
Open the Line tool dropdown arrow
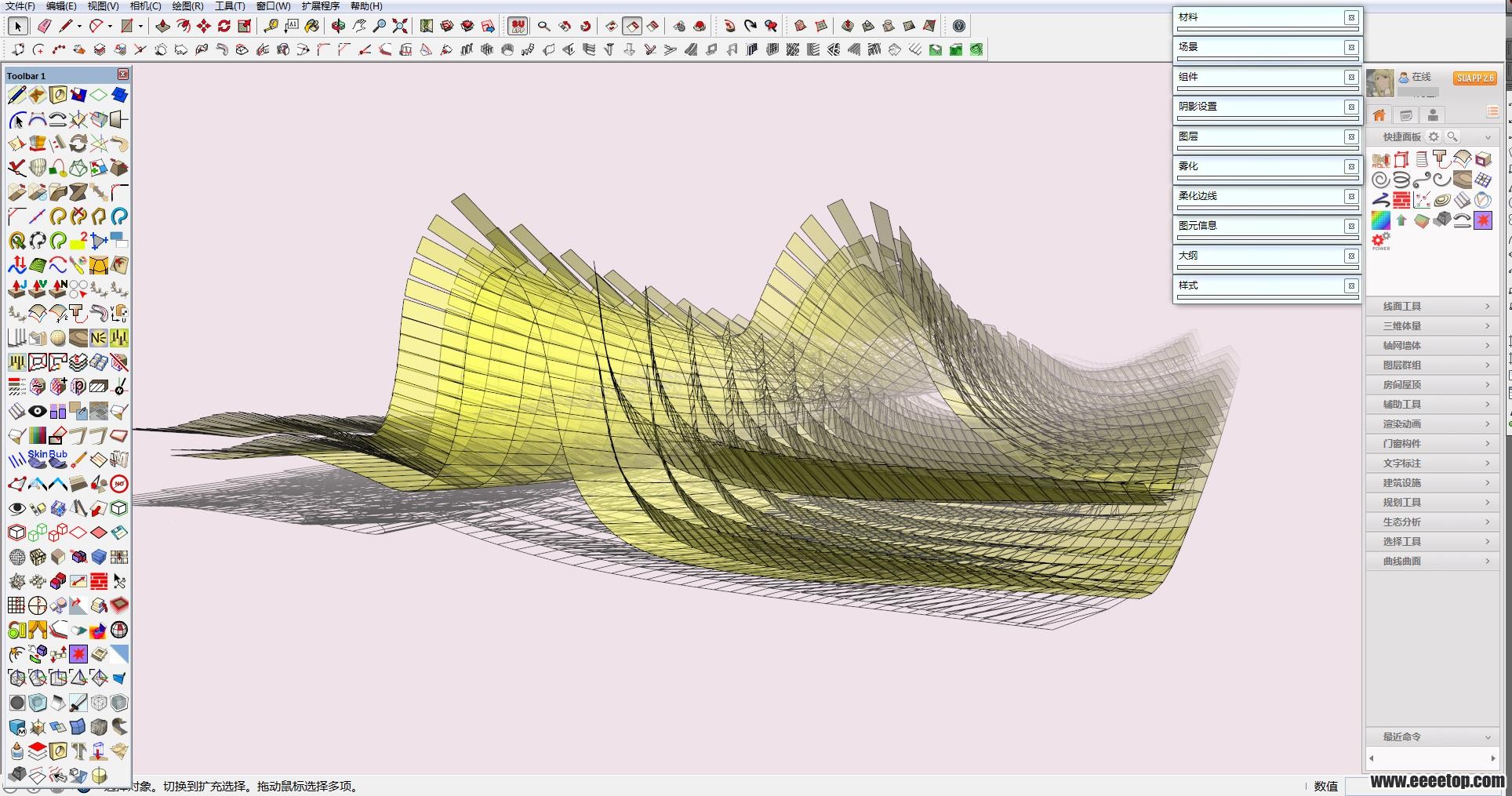pyautogui.click(x=79, y=26)
